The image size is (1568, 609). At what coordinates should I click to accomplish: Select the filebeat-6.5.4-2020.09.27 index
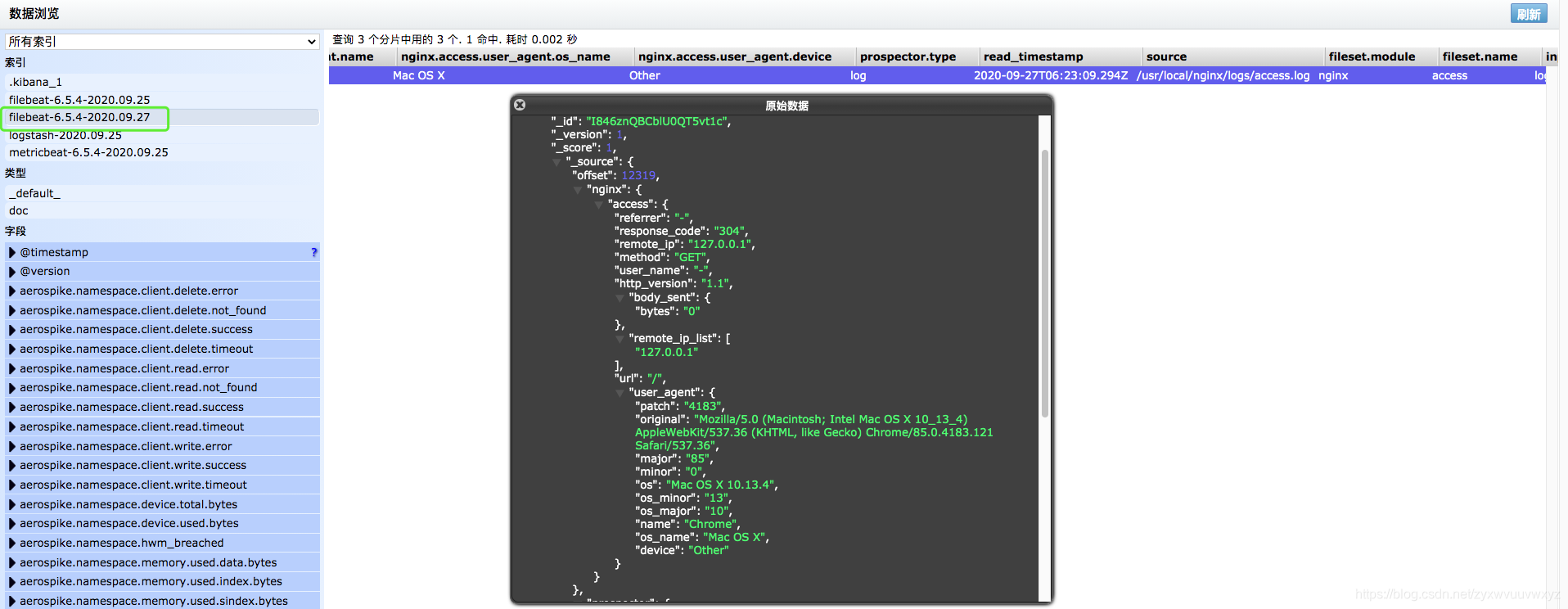click(x=162, y=117)
